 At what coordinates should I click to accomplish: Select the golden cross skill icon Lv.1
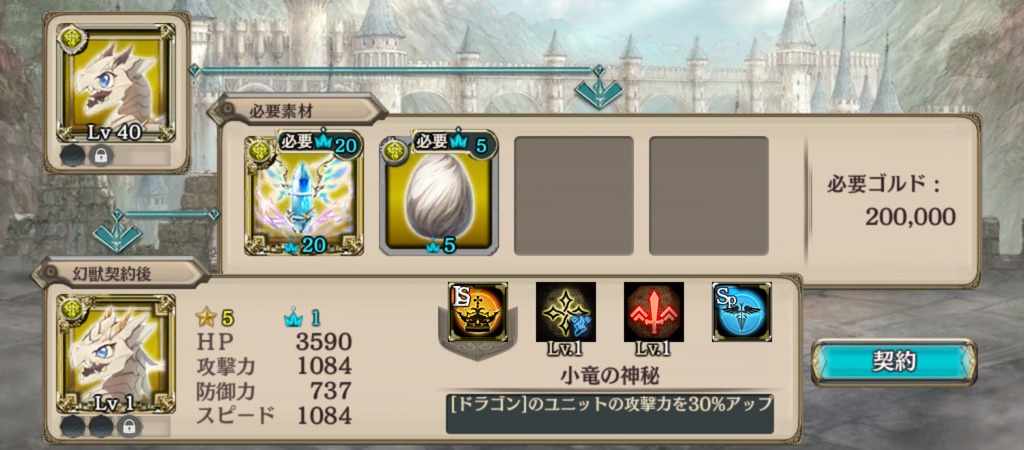[566, 312]
